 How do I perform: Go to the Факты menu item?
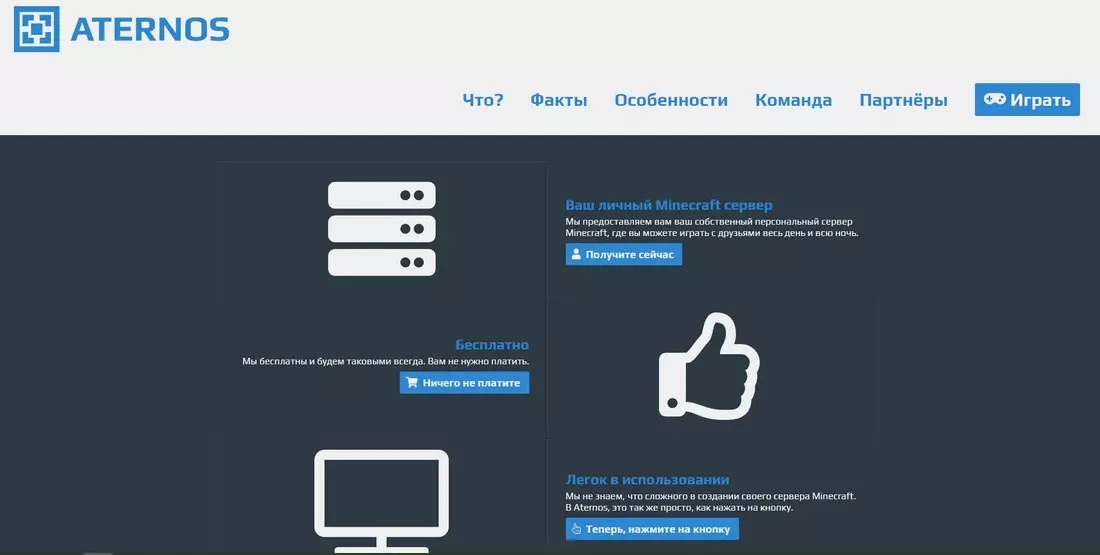click(x=558, y=100)
